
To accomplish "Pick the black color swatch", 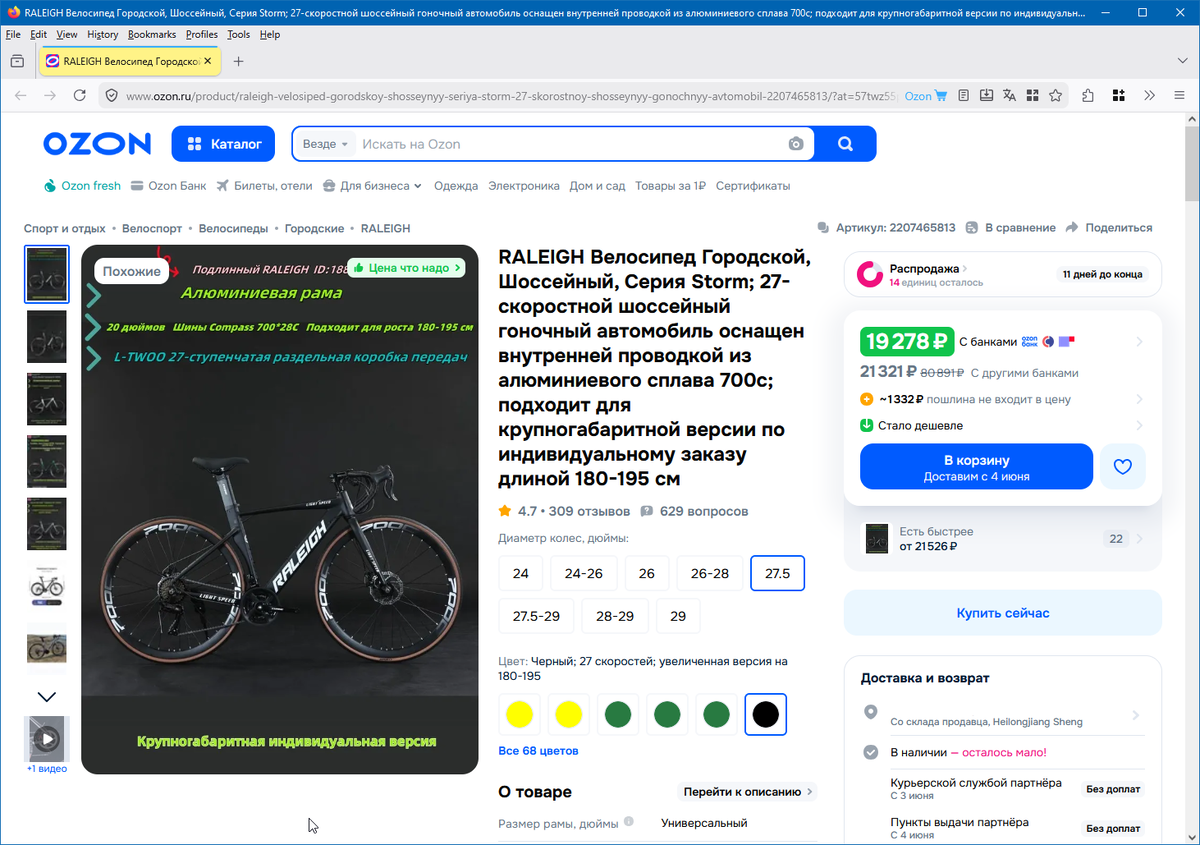I will [x=765, y=714].
